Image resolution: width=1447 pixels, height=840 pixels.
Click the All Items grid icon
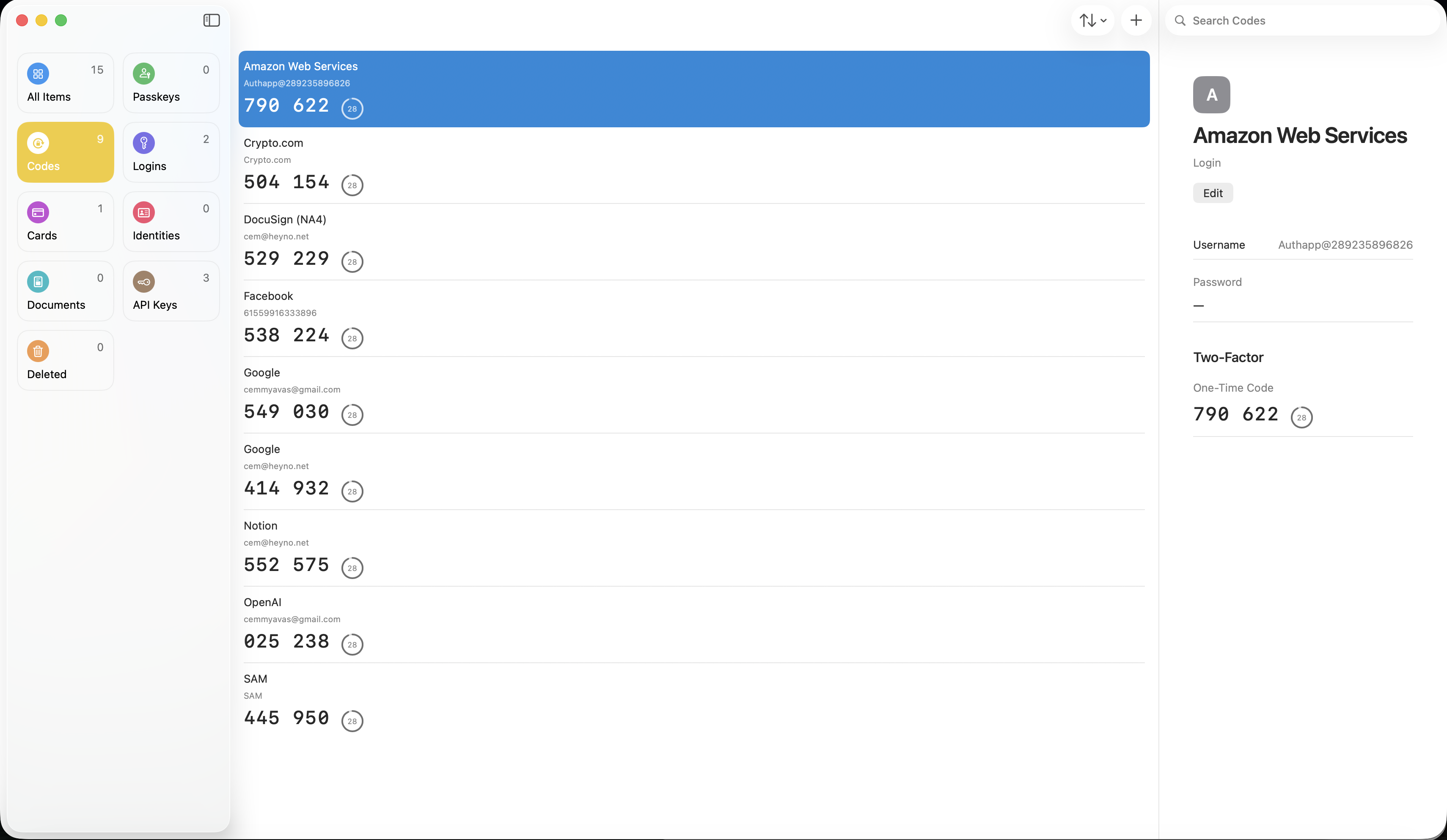pyautogui.click(x=38, y=74)
